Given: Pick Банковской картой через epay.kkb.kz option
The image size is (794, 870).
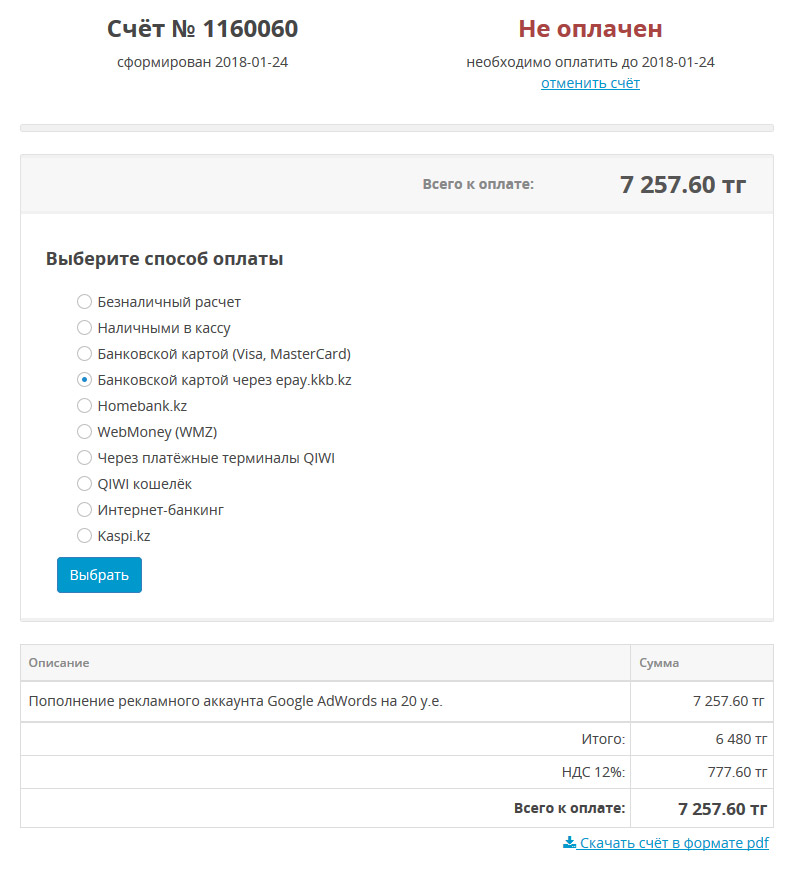Looking at the screenshot, I should [x=84, y=380].
